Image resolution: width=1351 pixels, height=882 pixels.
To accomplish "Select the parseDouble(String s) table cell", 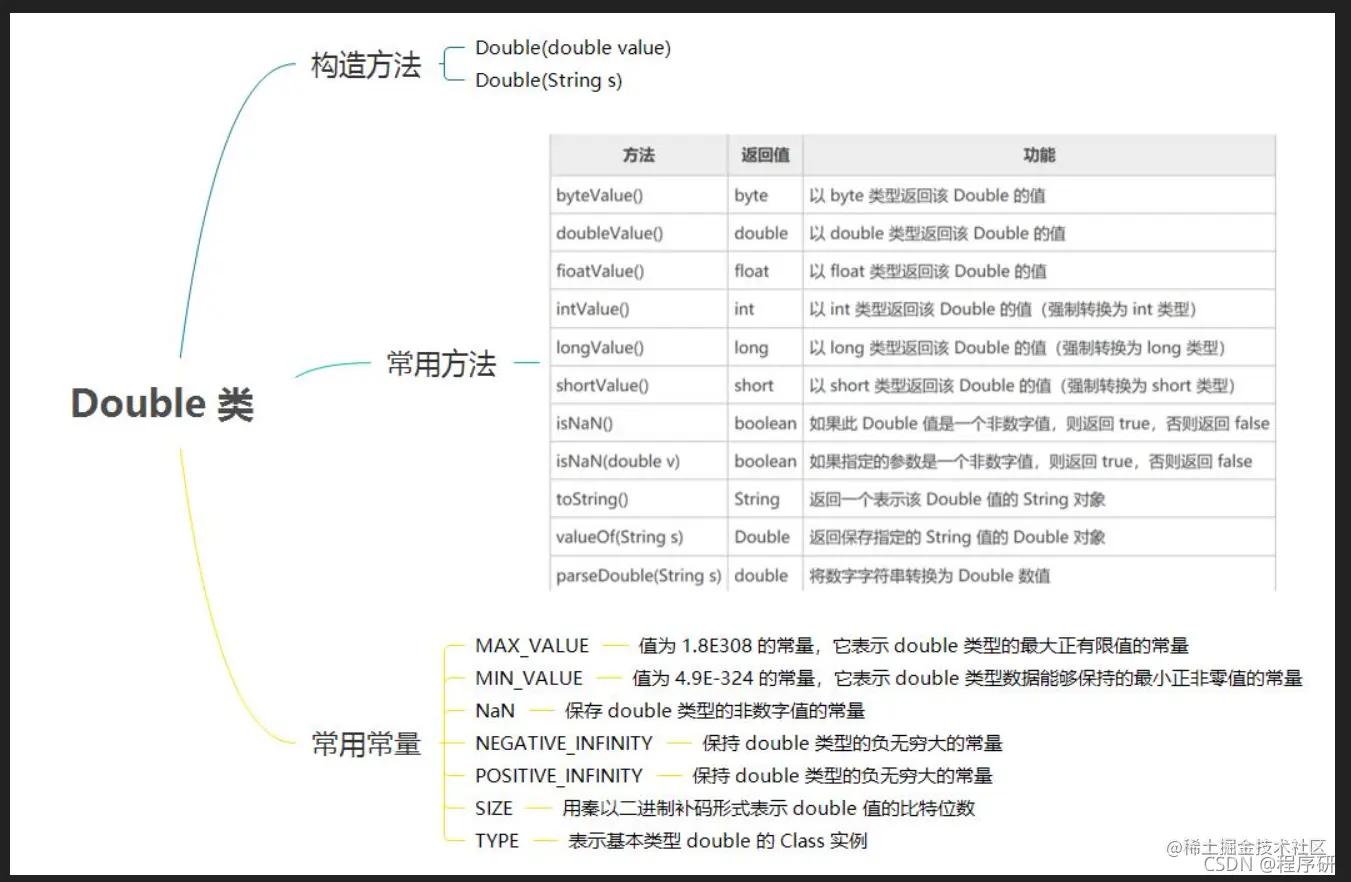I will point(638,575).
